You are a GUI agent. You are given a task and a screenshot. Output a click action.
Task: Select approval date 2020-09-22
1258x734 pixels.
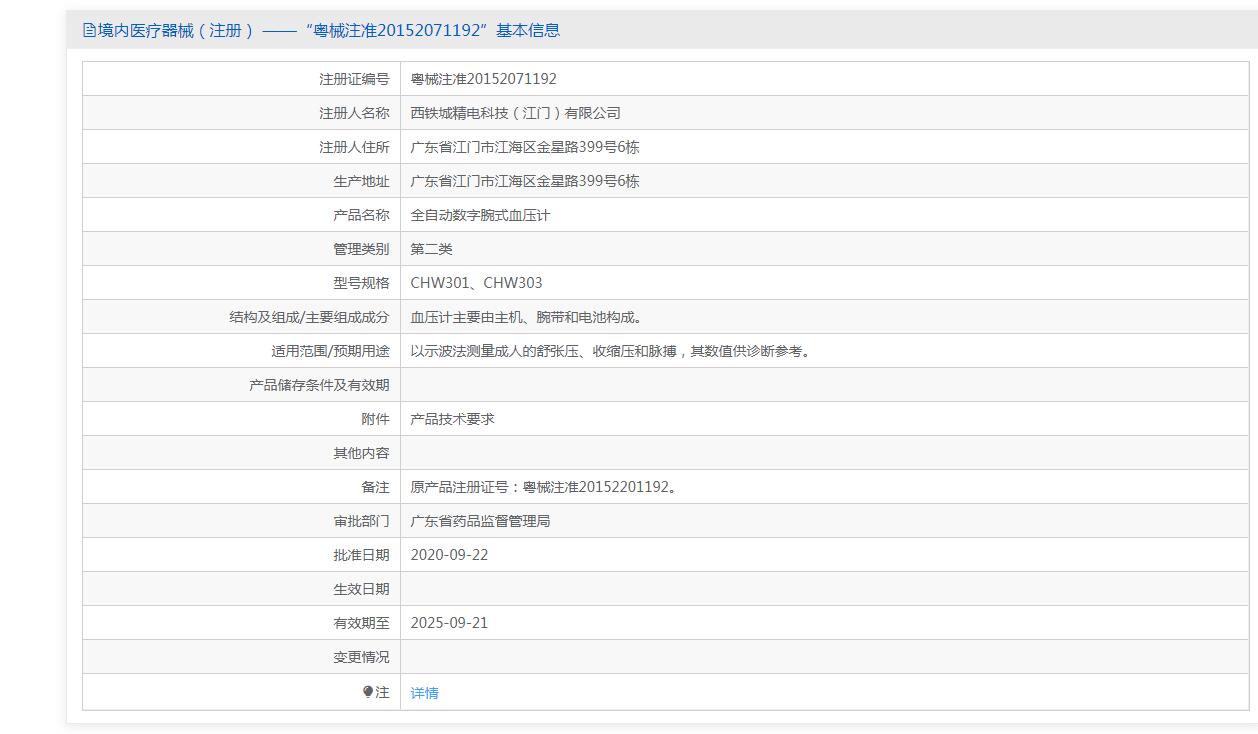click(450, 555)
